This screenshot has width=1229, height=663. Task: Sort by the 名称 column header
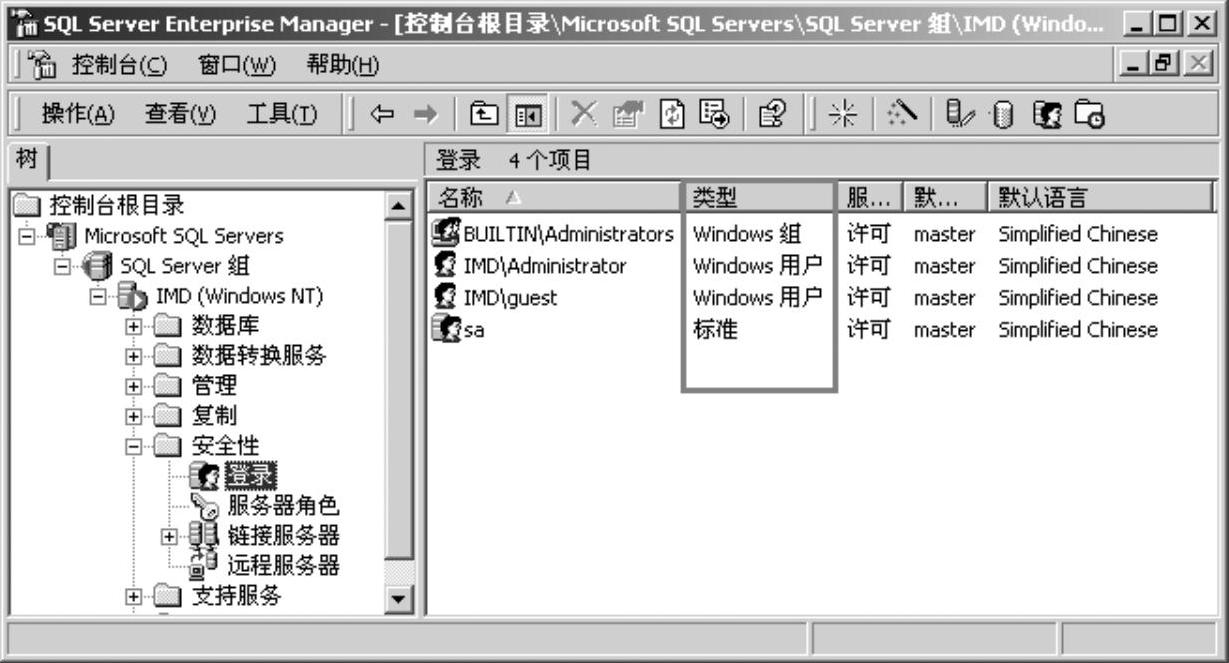[552, 198]
